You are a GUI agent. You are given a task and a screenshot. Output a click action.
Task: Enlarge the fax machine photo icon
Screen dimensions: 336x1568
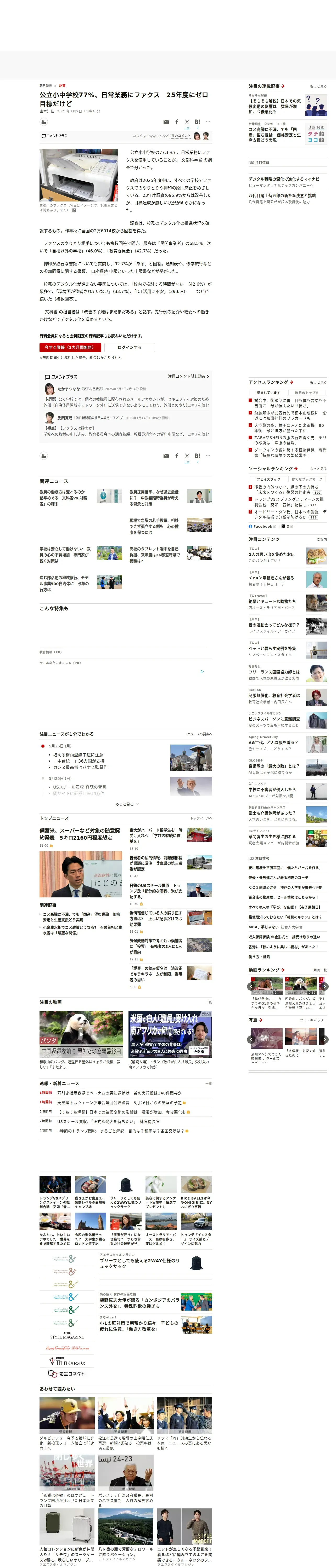point(74,211)
